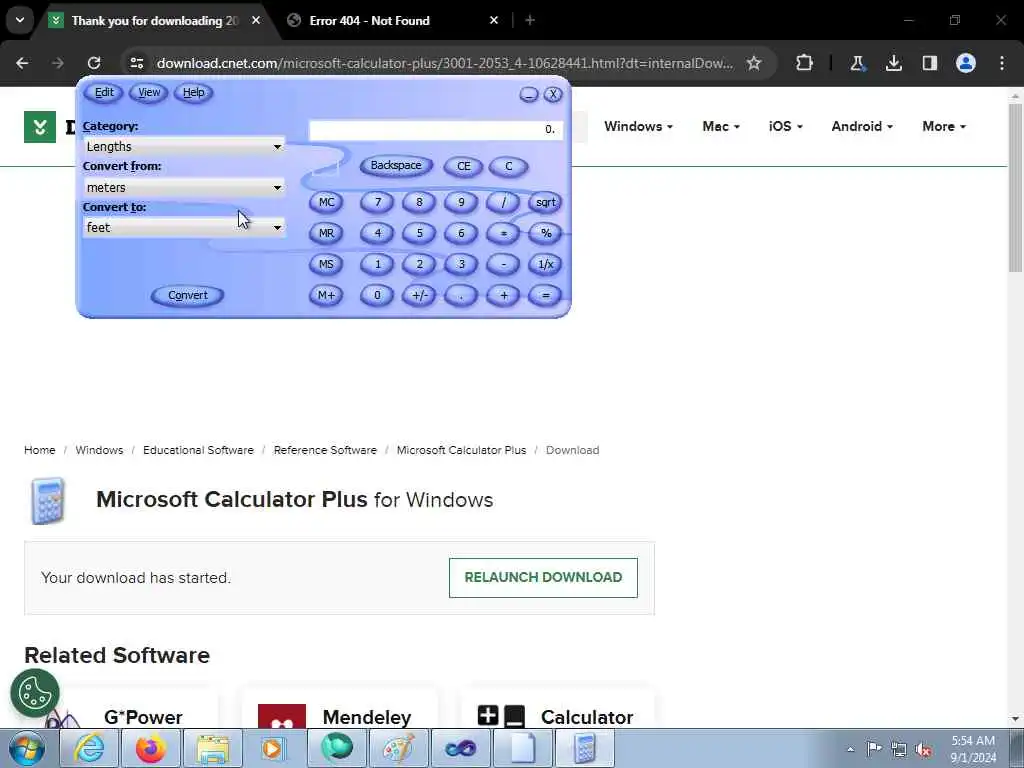Expand the Convert to dropdown showing feet
The width and height of the screenshot is (1024, 768).
click(x=184, y=227)
